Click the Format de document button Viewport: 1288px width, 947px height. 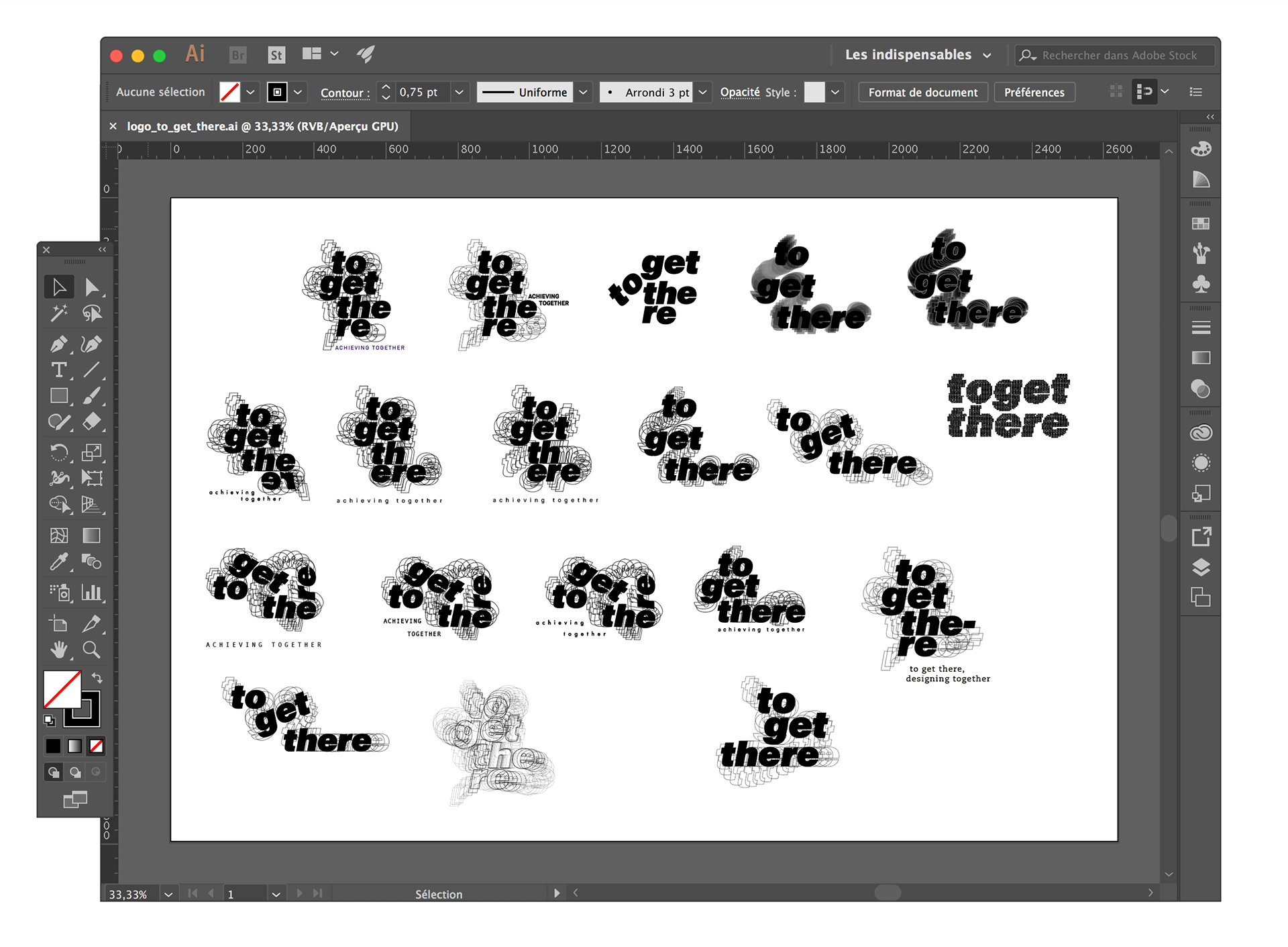[922, 92]
